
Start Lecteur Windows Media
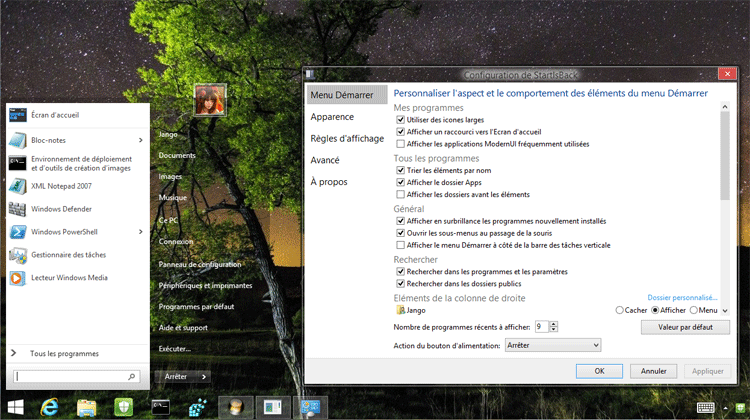pyautogui.click(x=69, y=278)
